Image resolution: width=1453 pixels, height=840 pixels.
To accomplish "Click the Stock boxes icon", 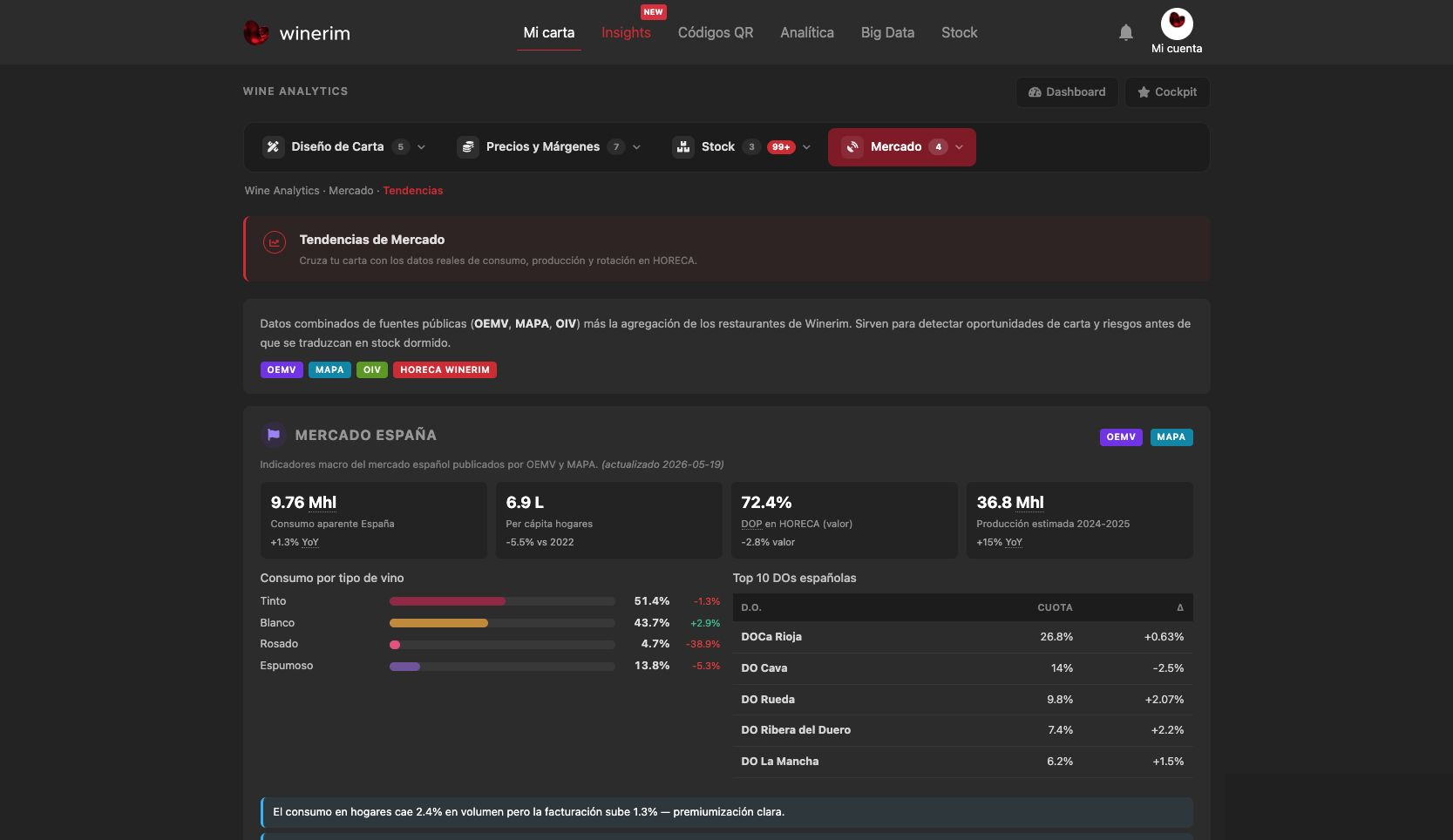I will click(683, 146).
